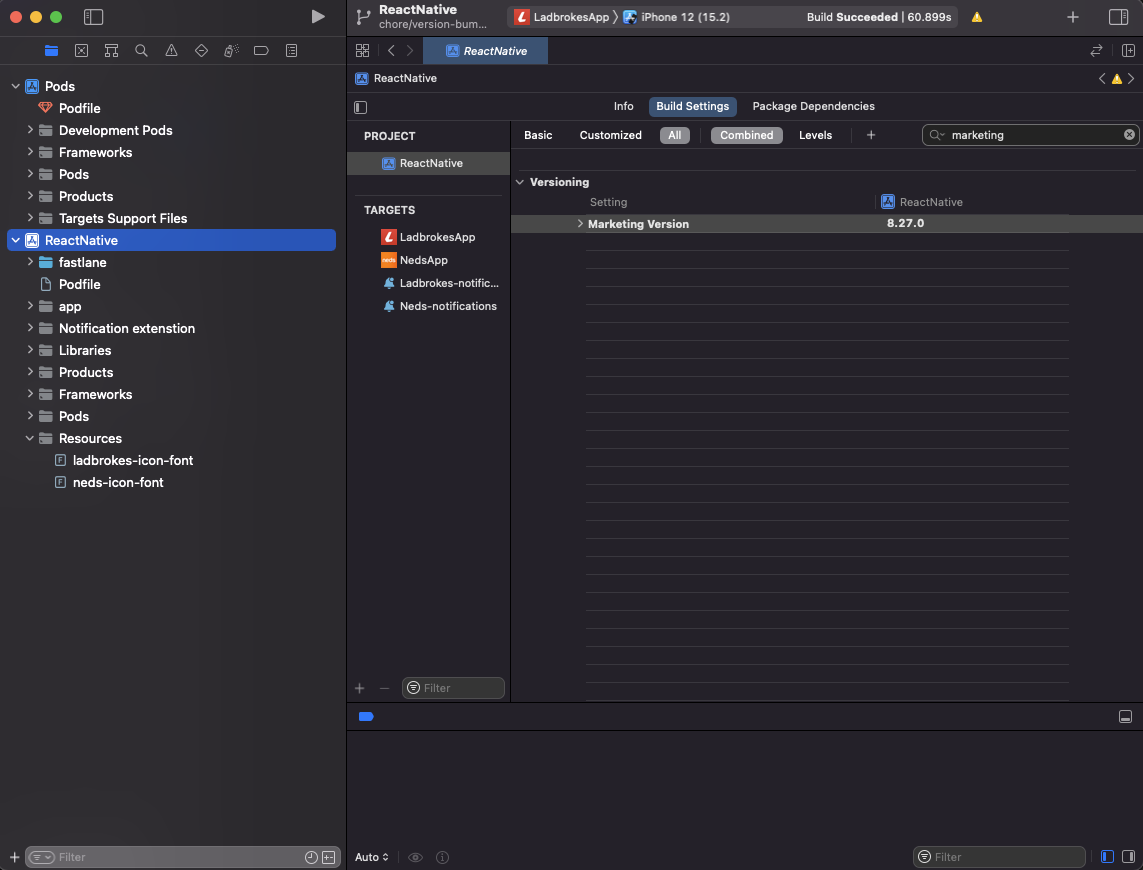Select the ReactNative project in list
This screenshot has width=1143, height=870.
pyautogui.click(x=429, y=163)
